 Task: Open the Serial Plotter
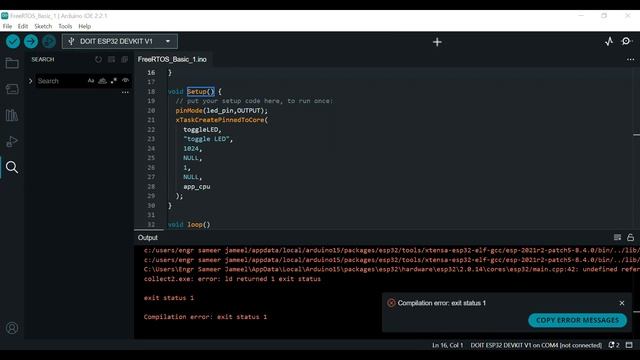609,41
